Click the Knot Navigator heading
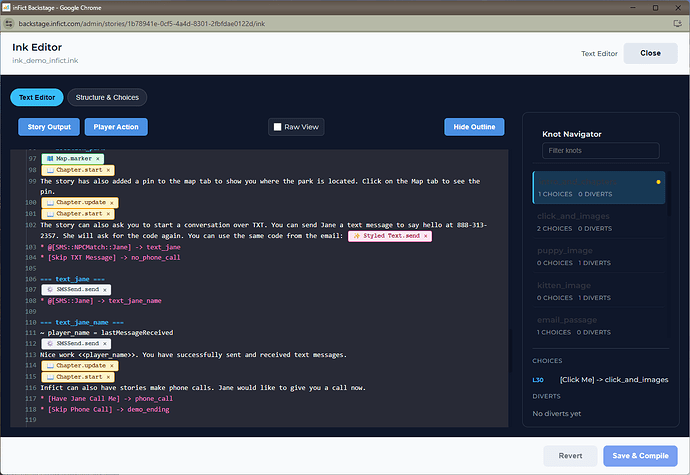The image size is (690, 475). click(x=572, y=134)
